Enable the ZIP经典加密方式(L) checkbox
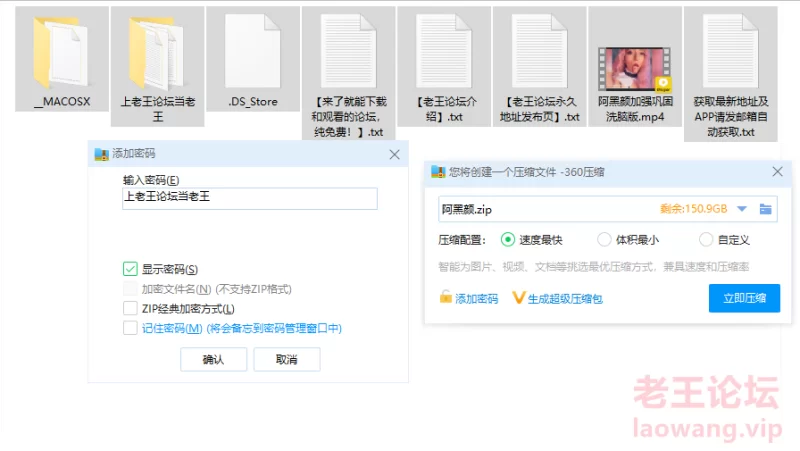This screenshot has width=800, height=451. coord(130,308)
